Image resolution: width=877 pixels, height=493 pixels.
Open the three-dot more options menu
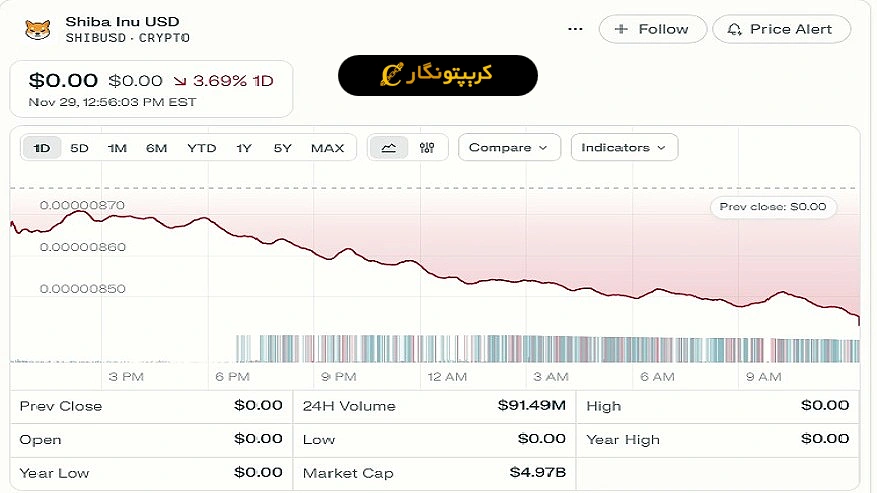tap(575, 29)
